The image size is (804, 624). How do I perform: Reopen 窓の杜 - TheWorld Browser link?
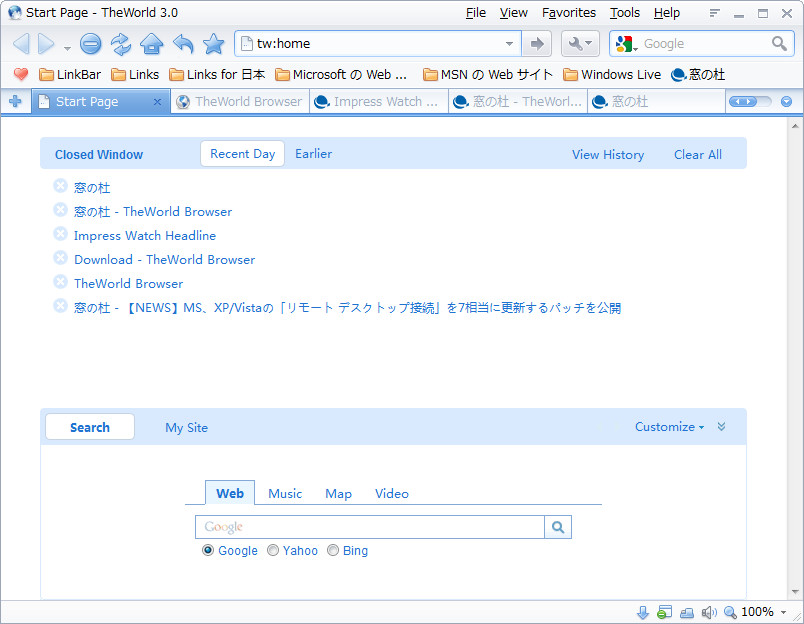click(153, 211)
